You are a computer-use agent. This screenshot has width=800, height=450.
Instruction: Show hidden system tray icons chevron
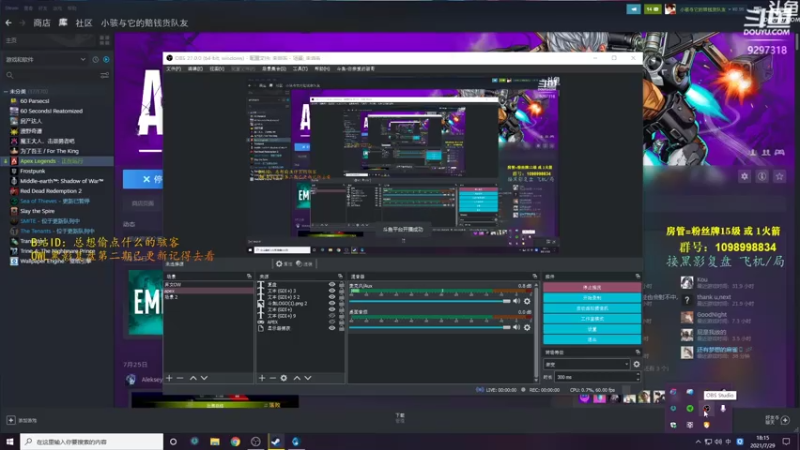tap(698, 441)
